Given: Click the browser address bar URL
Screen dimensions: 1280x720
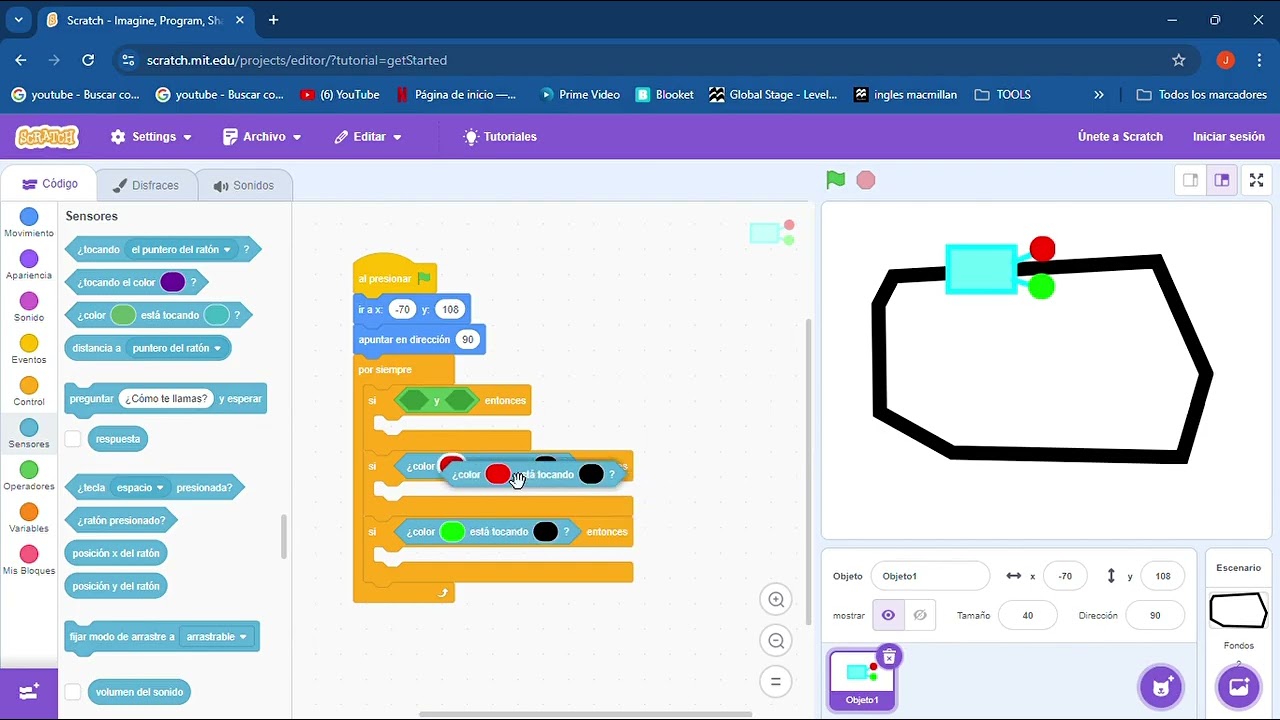Looking at the screenshot, I should tap(297, 60).
